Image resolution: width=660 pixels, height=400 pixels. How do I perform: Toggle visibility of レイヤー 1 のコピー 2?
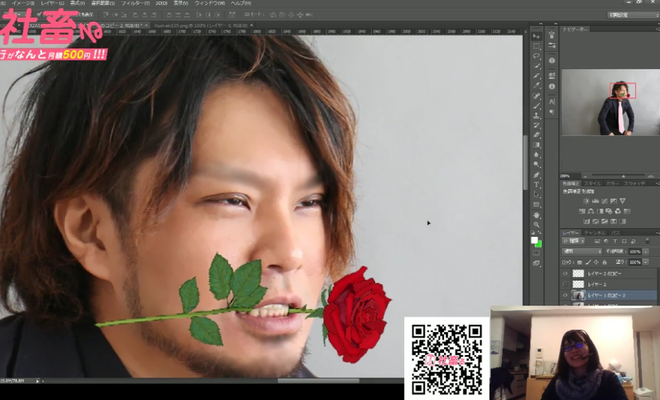565,297
